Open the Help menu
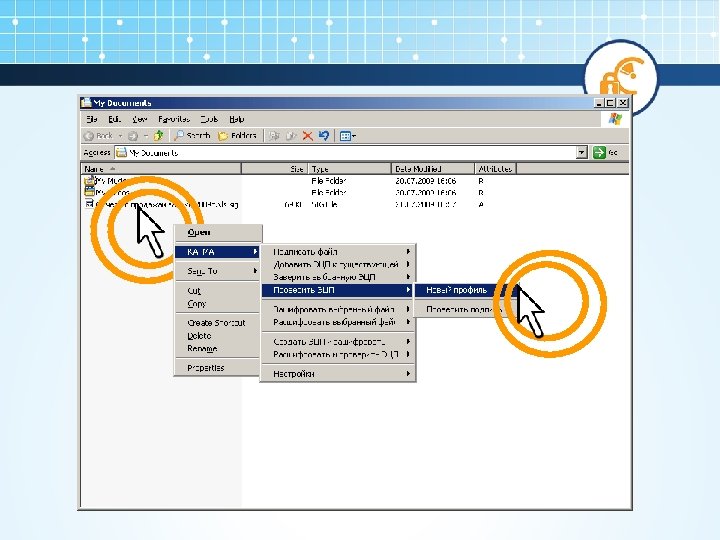This screenshot has width=720, height=540. (236, 119)
